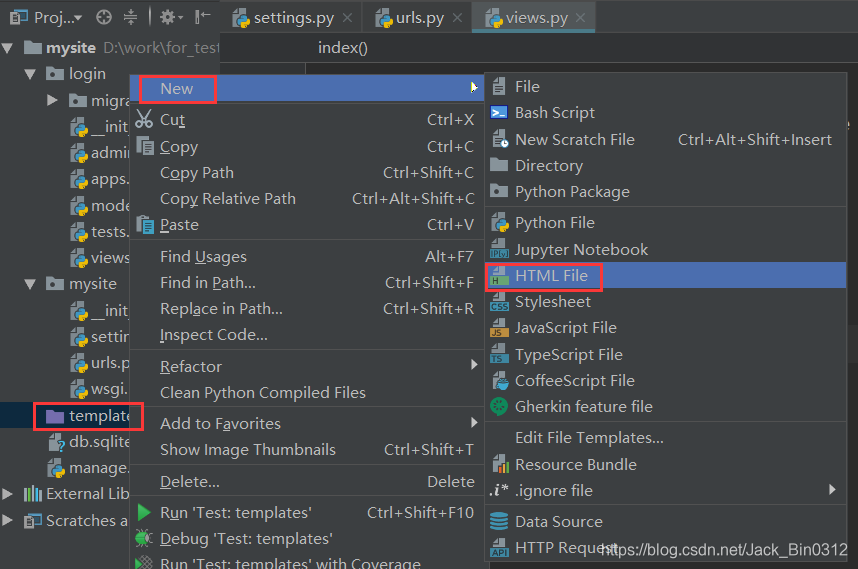Click the Jupyter Notebook icon
This screenshot has height=569, width=858.
point(499,248)
